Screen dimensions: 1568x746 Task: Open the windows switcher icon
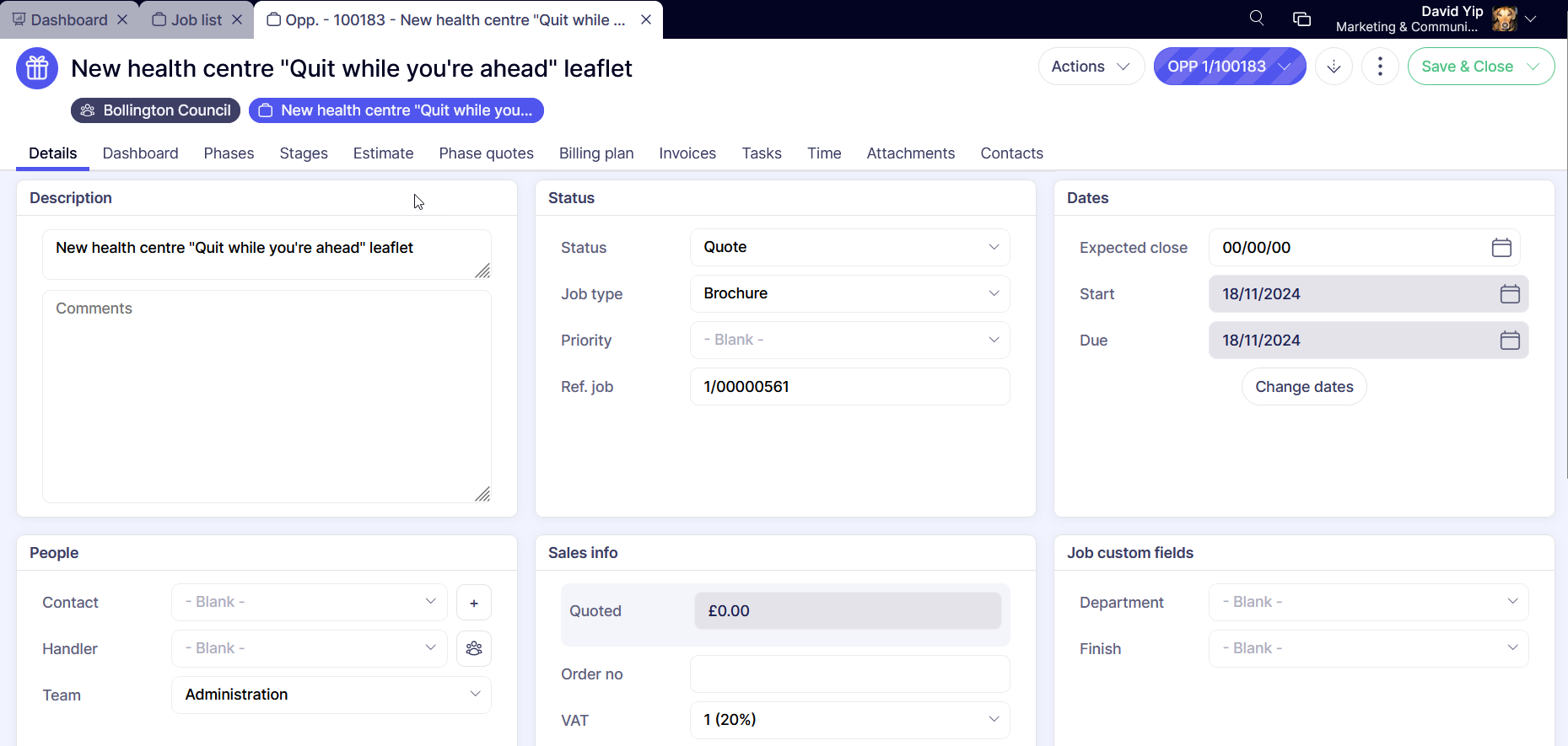point(1301,19)
